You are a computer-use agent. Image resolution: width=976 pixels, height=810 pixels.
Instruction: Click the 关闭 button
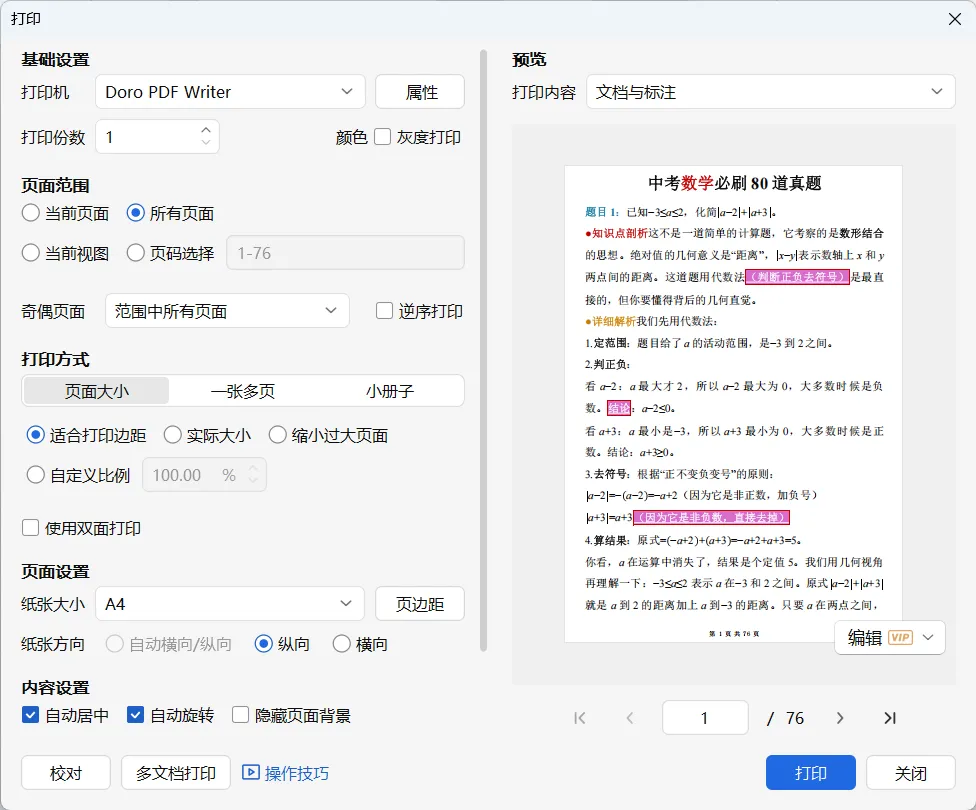[911, 773]
